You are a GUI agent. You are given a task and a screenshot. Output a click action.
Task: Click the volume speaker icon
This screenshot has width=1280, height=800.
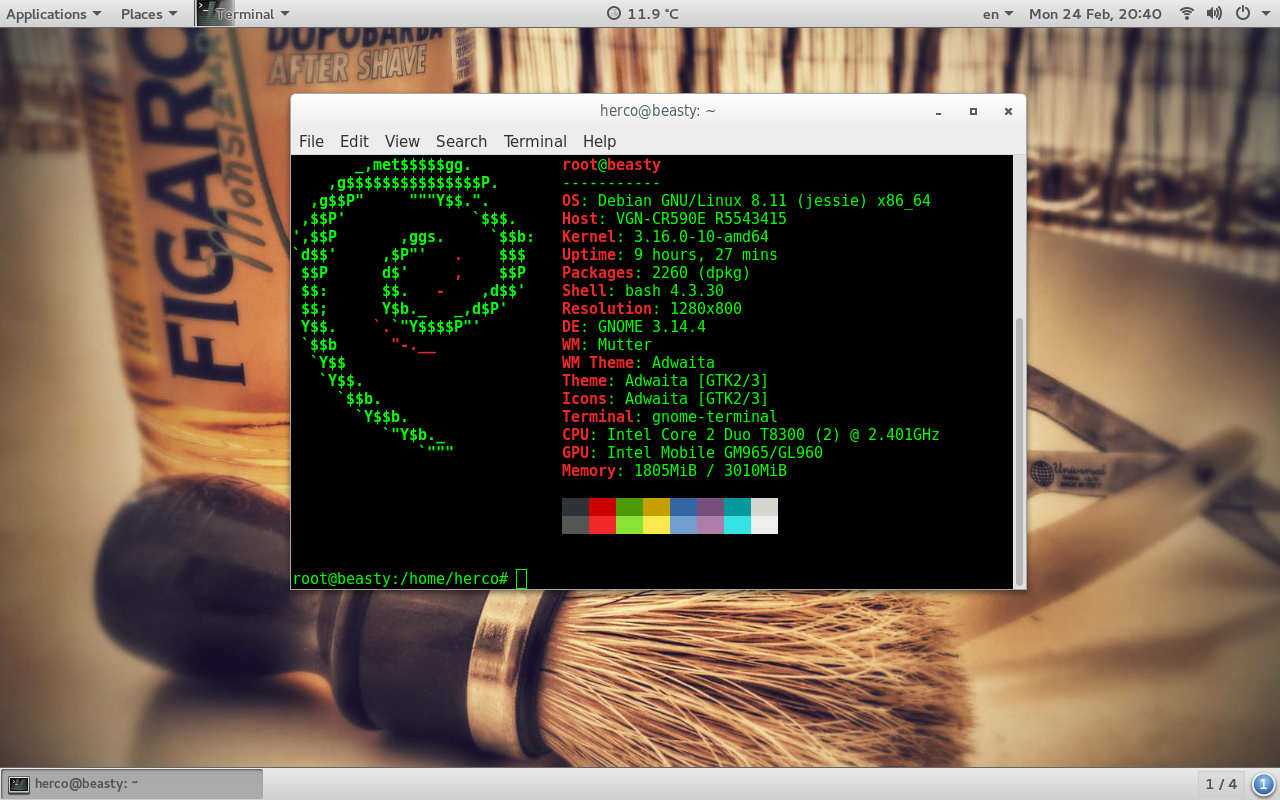pos(1215,14)
